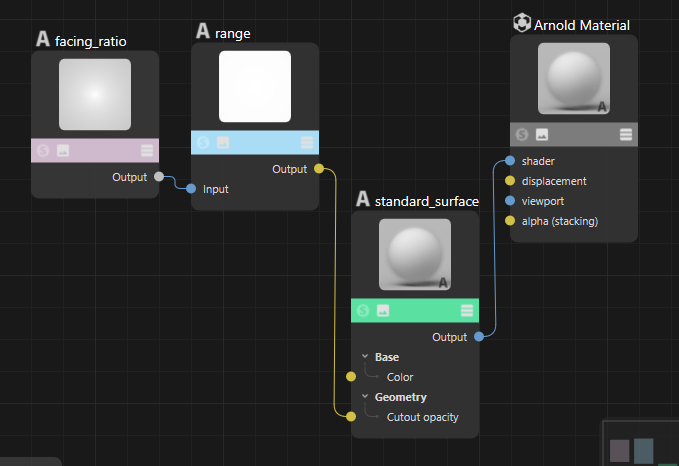Open the hamburger menu on range node
This screenshot has width=679, height=466.
click(x=307, y=142)
